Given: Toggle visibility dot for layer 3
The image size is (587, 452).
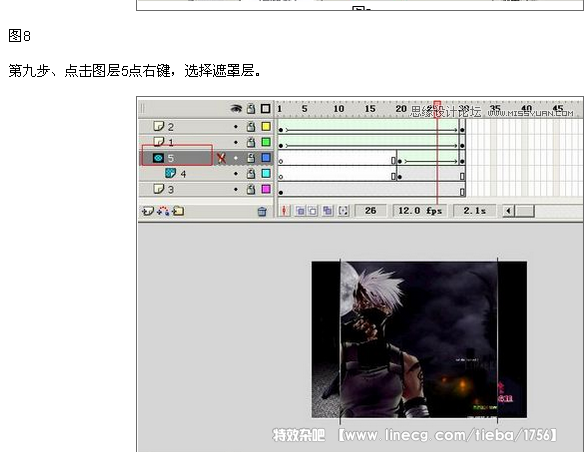Looking at the screenshot, I should pos(236,189).
